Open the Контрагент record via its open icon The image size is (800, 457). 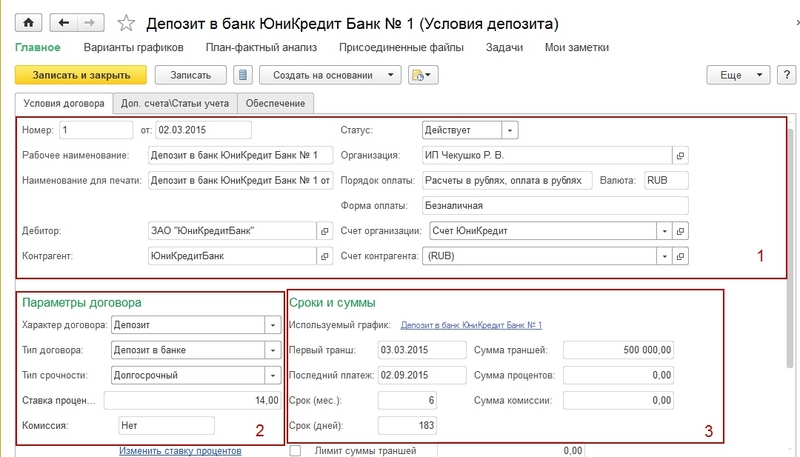coord(324,256)
